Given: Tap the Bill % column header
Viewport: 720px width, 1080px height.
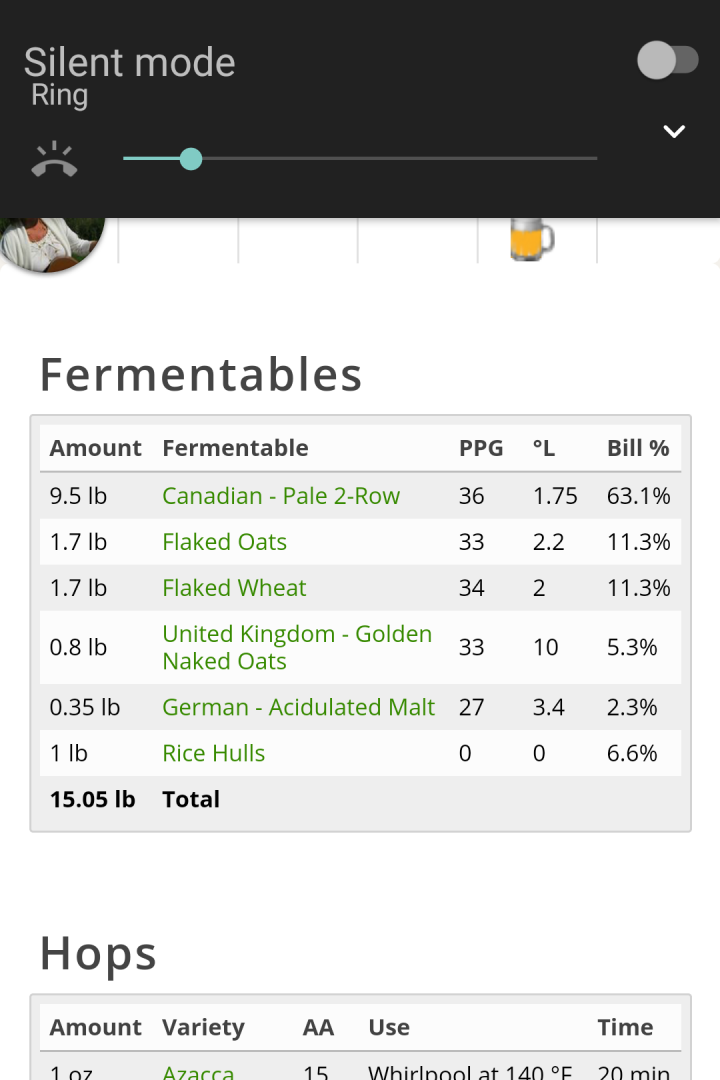Looking at the screenshot, I should point(638,448).
